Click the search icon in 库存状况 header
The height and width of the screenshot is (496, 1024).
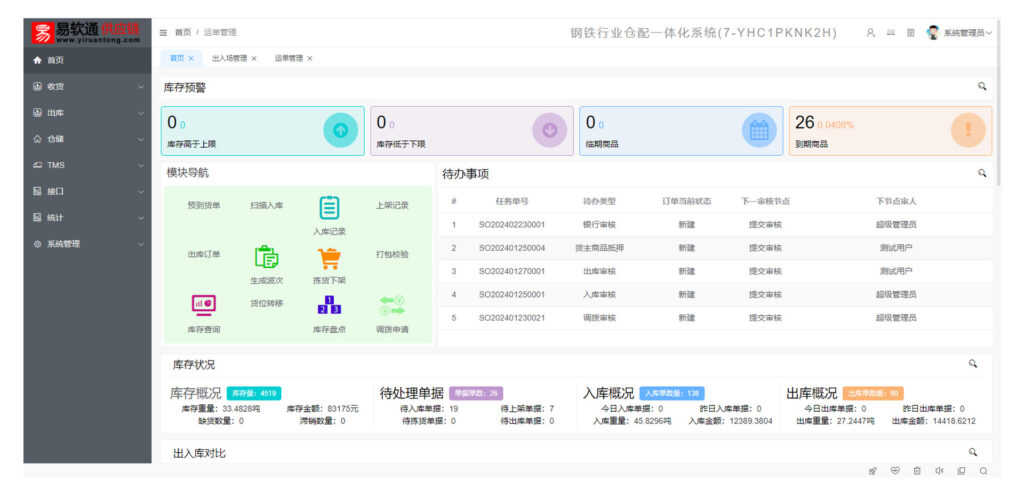[972, 364]
